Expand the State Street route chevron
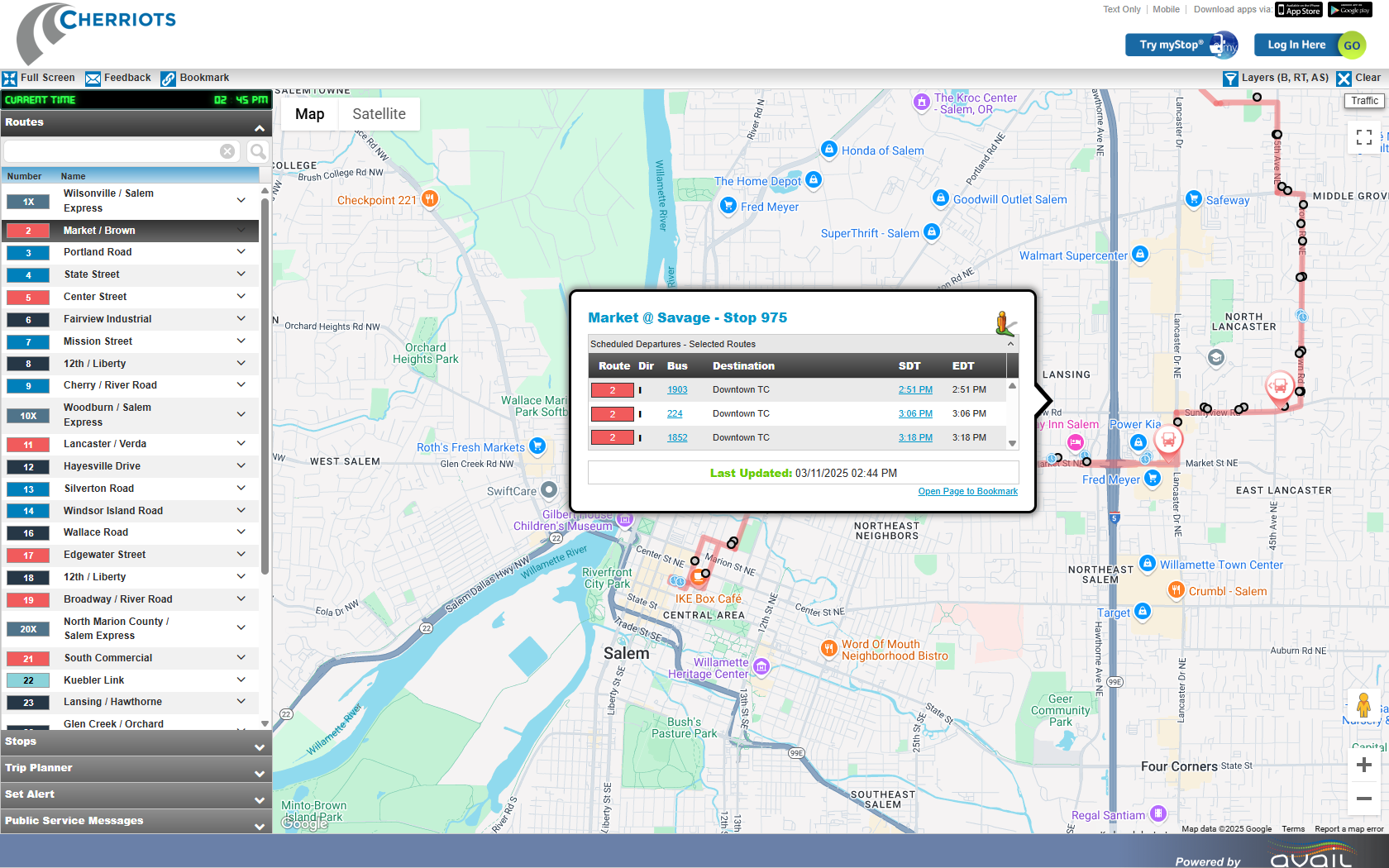The image size is (1389, 868). pyautogui.click(x=241, y=274)
